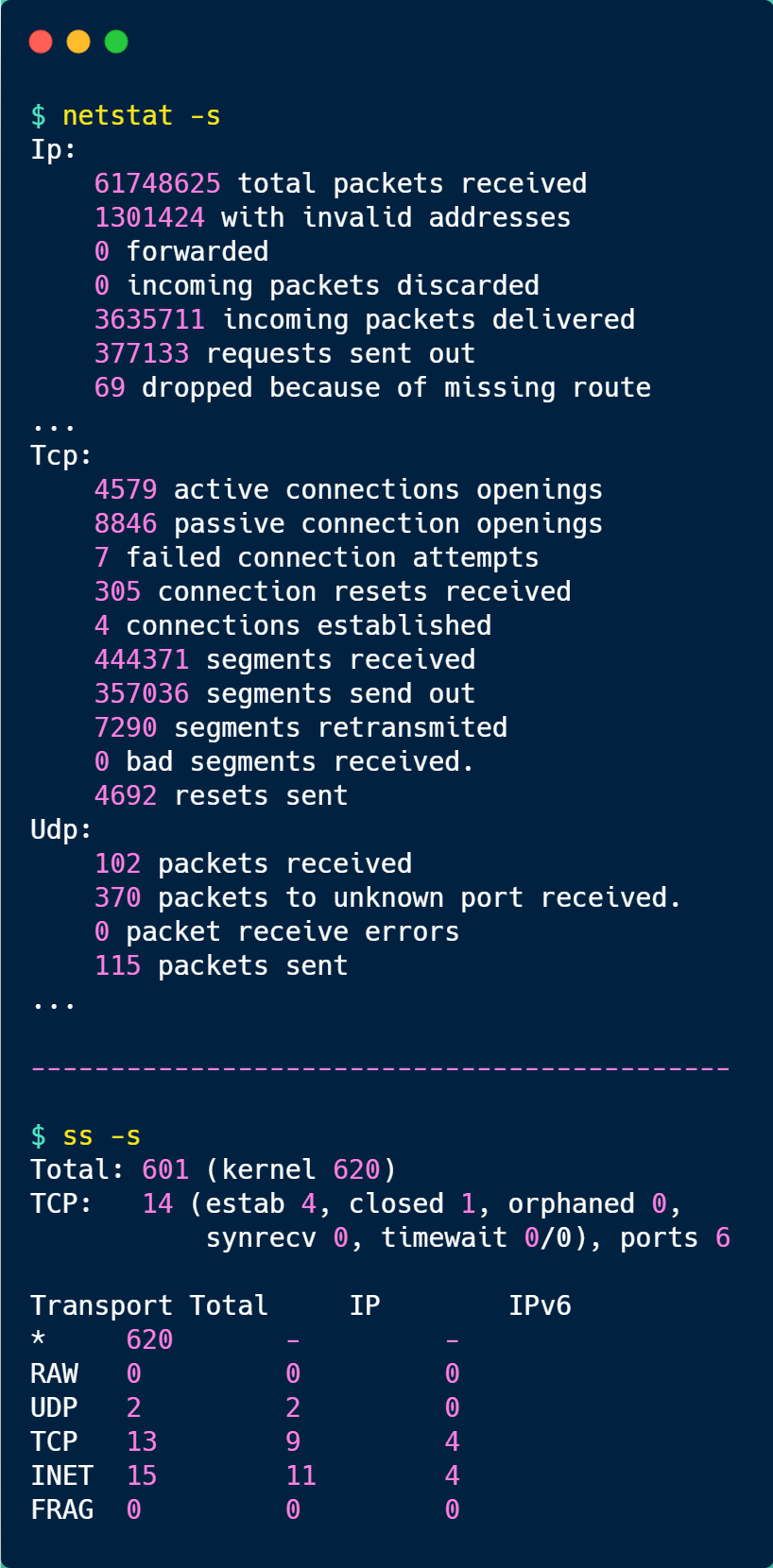Viewport: 773px width, 1568px height.
Task: Click the FRAG row label
Action: point(62,1509)
